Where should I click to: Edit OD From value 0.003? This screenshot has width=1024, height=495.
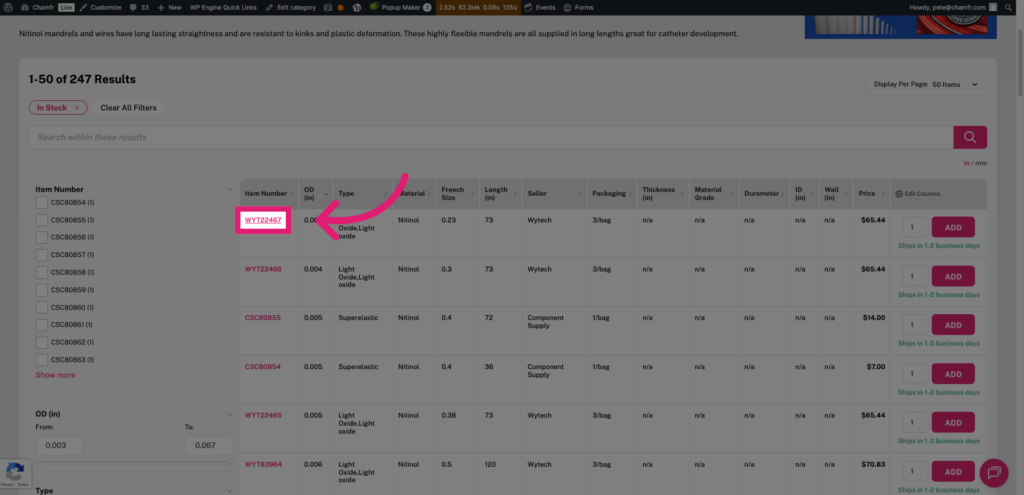tap(59, 445)
